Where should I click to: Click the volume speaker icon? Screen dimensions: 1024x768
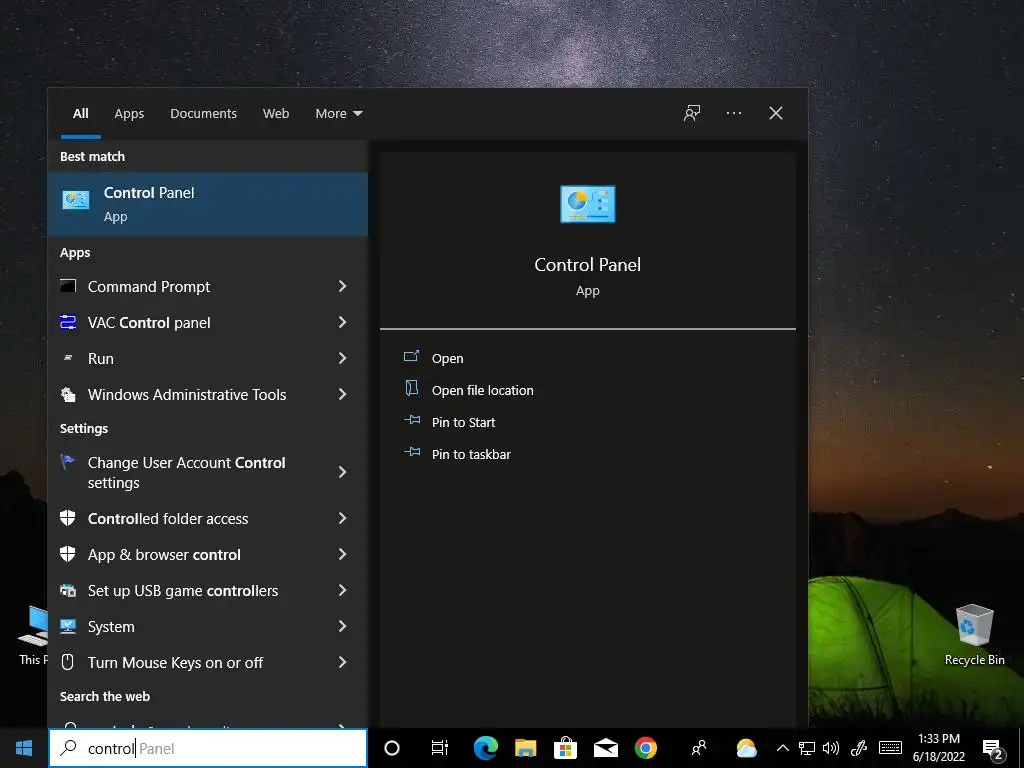tap(831, 748)
